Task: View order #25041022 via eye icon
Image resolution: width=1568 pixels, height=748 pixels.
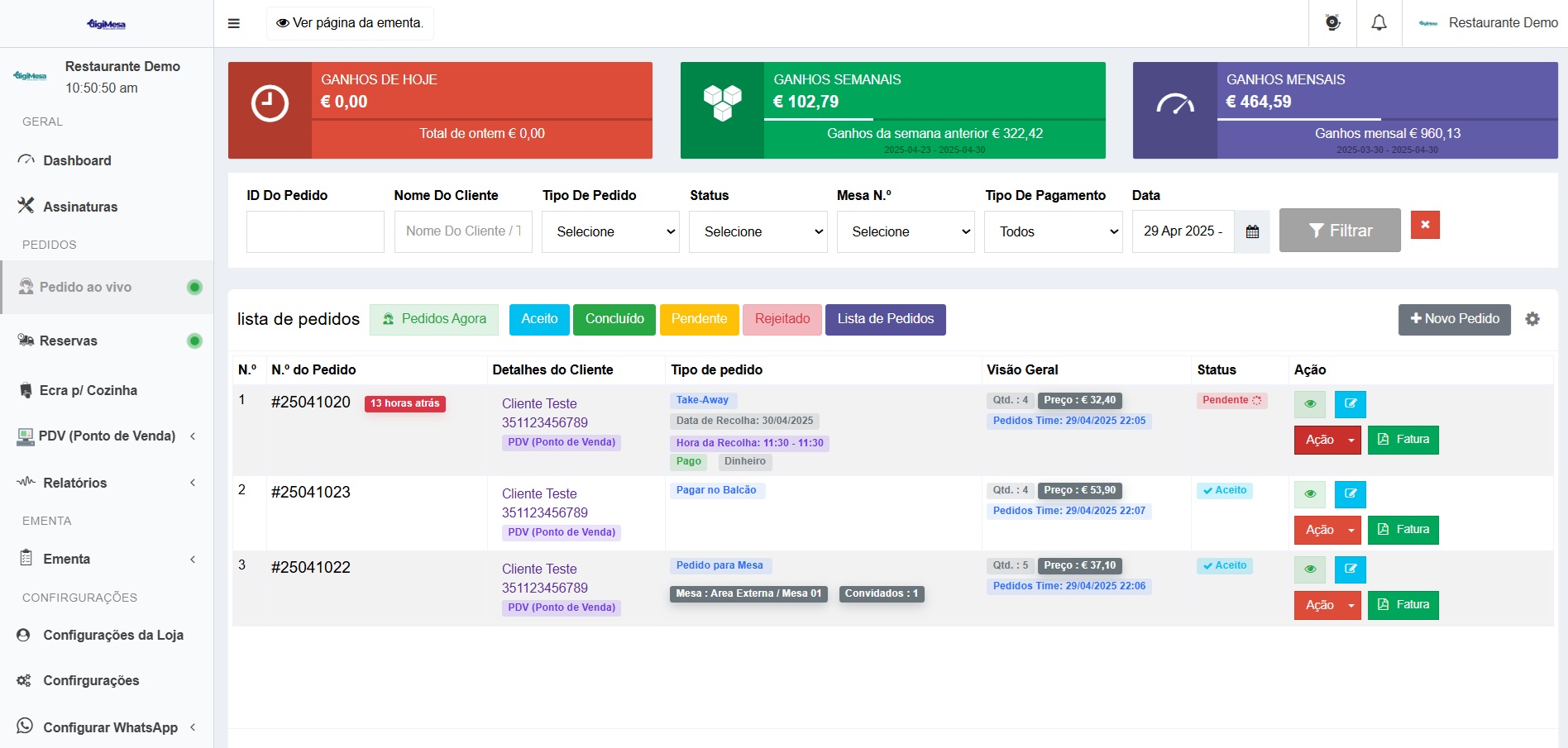Action: 1310,569
